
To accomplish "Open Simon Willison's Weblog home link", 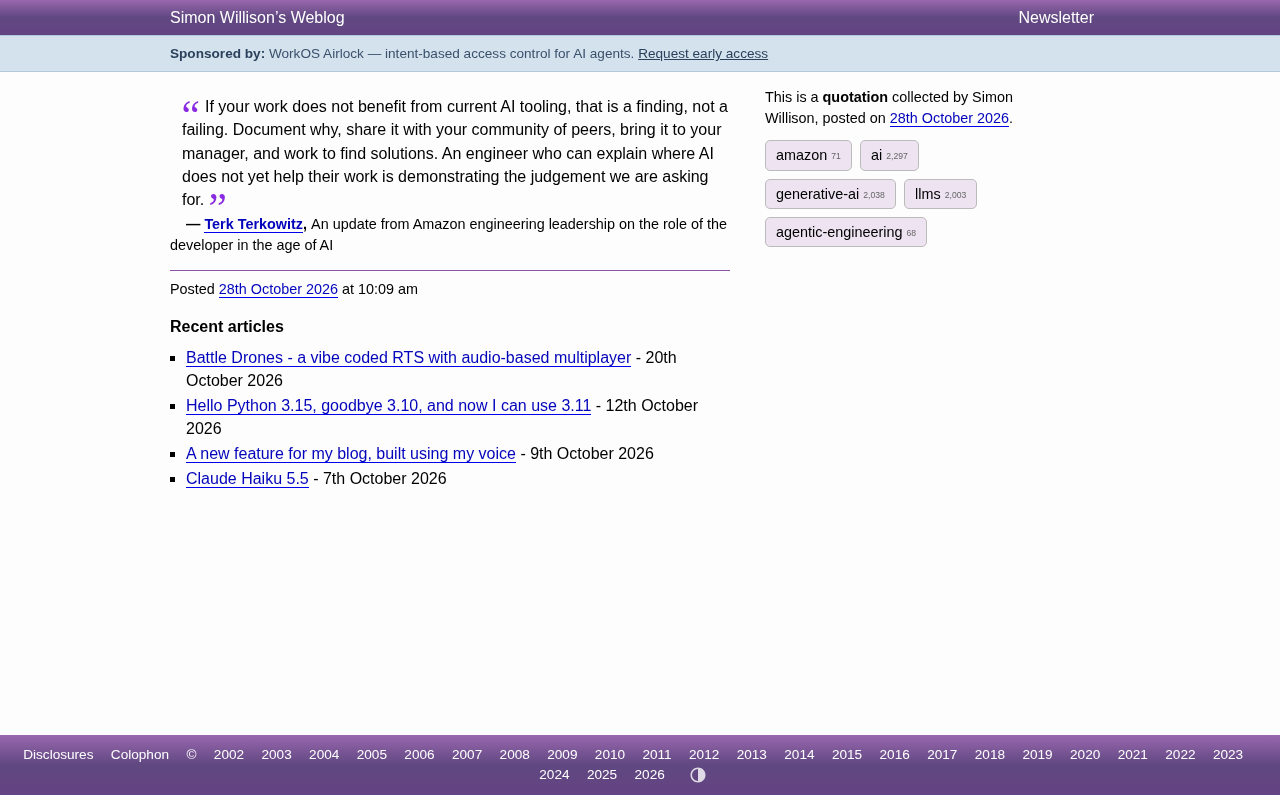I will pyautogui.click(x=257, y=18).
